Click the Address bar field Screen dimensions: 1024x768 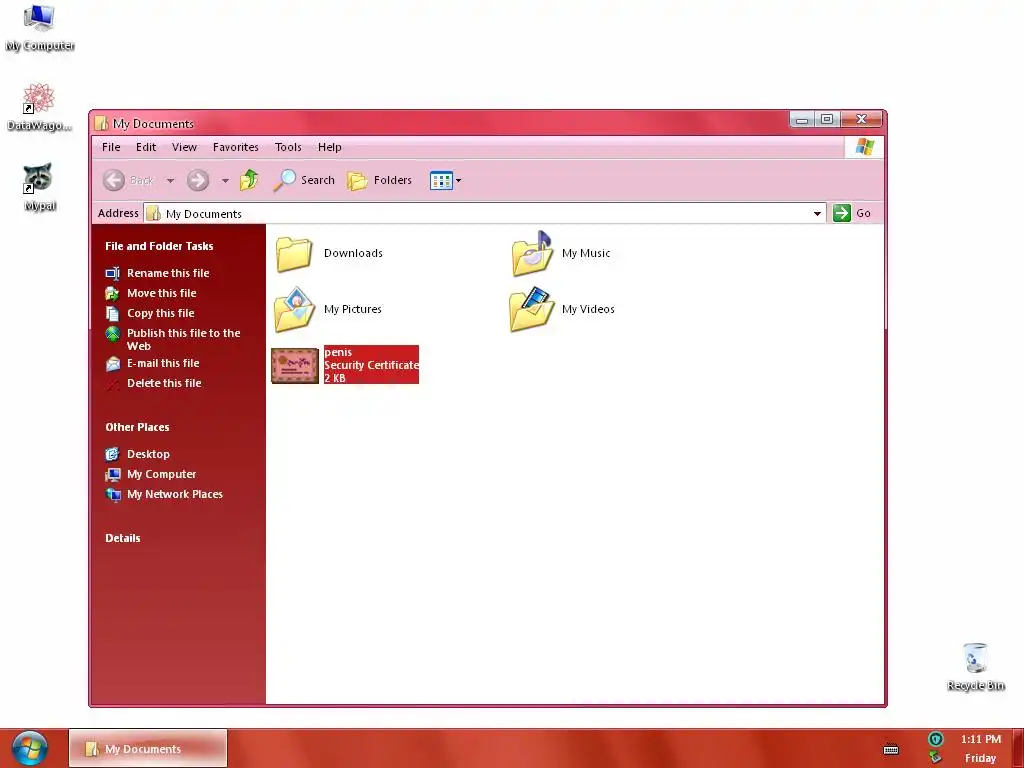(x=485, y=214)
